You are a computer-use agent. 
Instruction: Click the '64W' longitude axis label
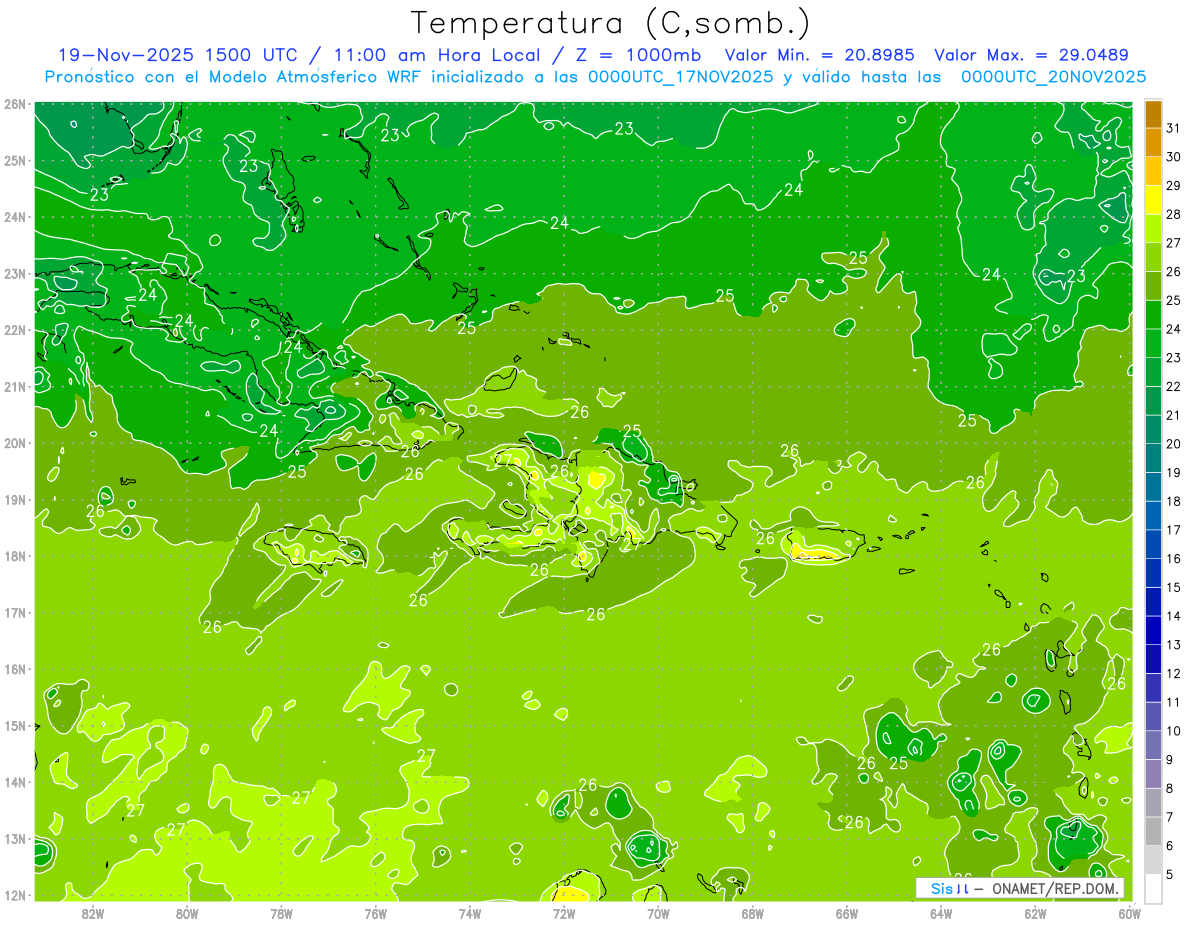pyautogui.click(x=941, y=913)
